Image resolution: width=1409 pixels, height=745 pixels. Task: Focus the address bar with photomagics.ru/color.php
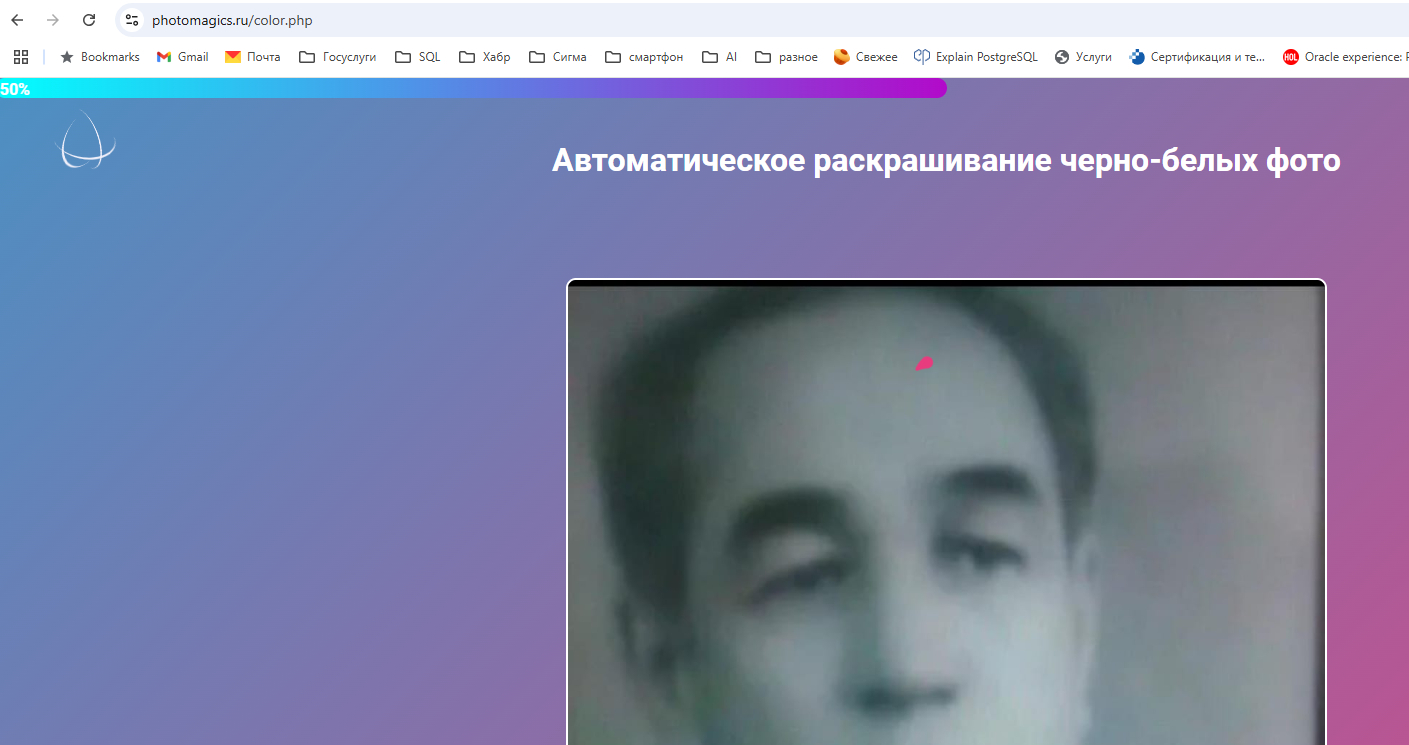[x=760, y=20]
